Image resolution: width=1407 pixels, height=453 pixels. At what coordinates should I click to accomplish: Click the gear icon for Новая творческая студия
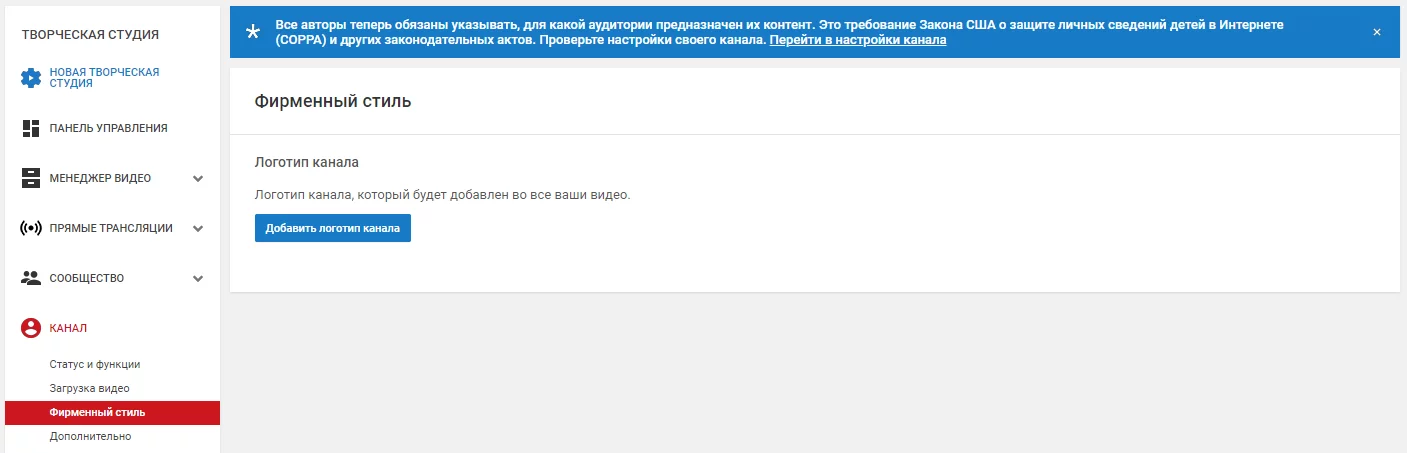[x=31, y=78]
